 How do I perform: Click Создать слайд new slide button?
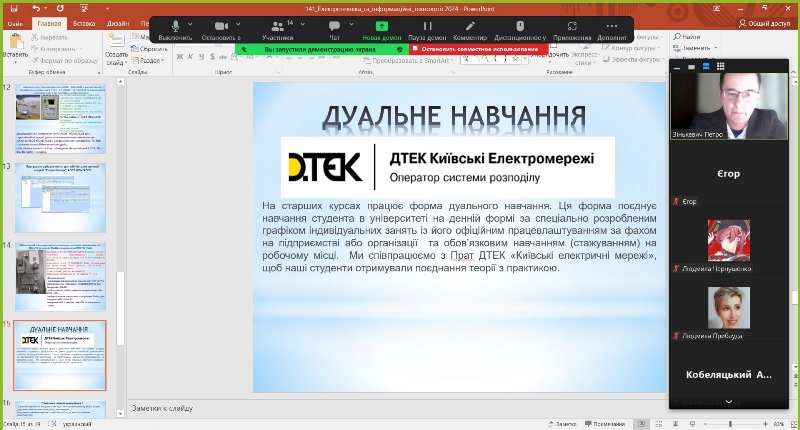[116, 50]
